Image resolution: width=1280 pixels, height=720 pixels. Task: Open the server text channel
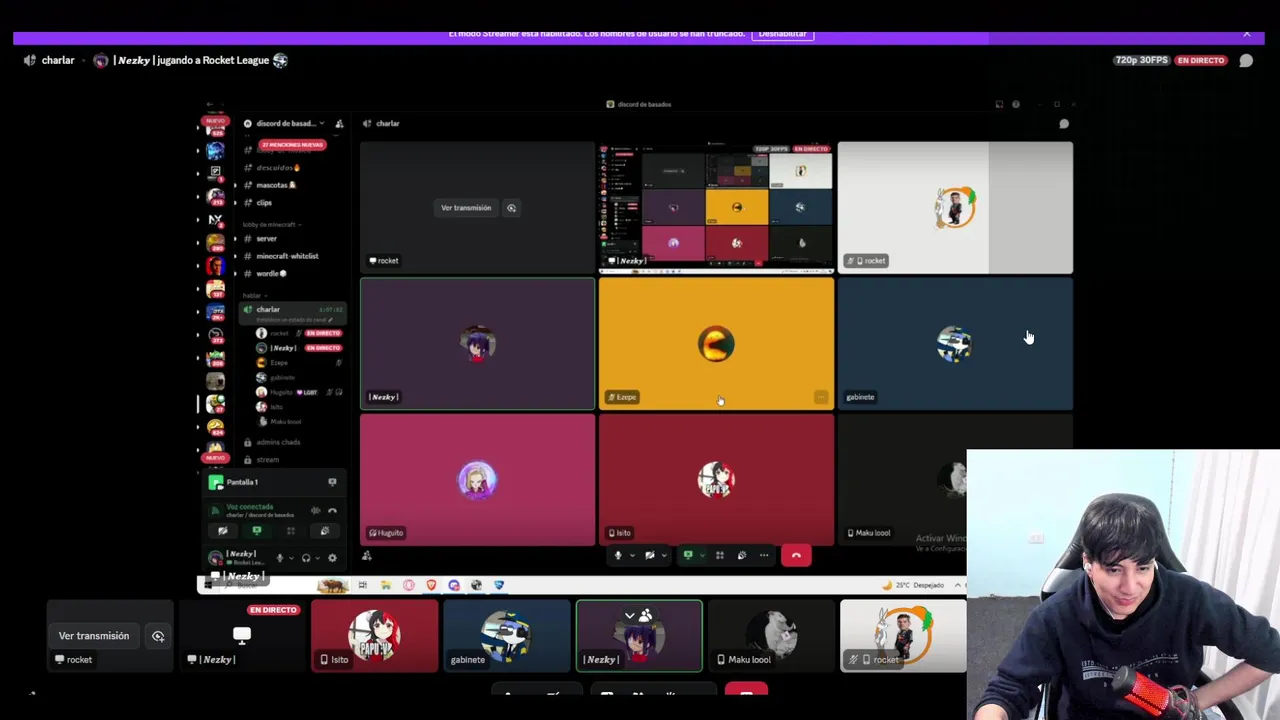pos(266,239)
